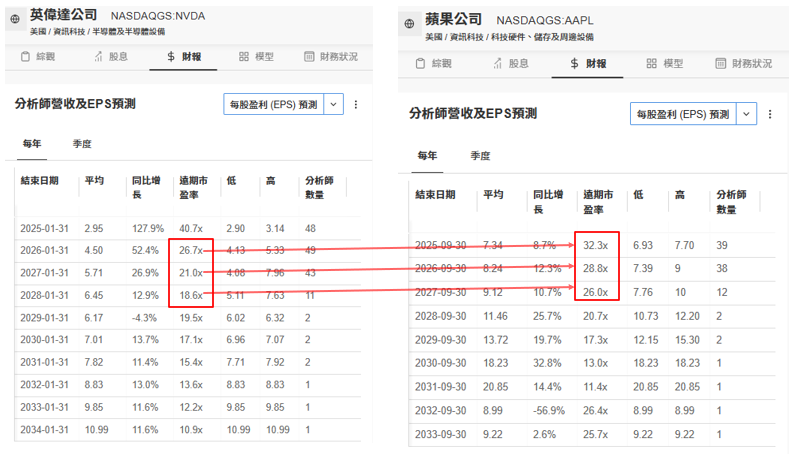Screen dimensions: 795x458
Task: Switch NVIDIA forecast to 季度 view
Action: pyautogui.click(x=82, y=144)
